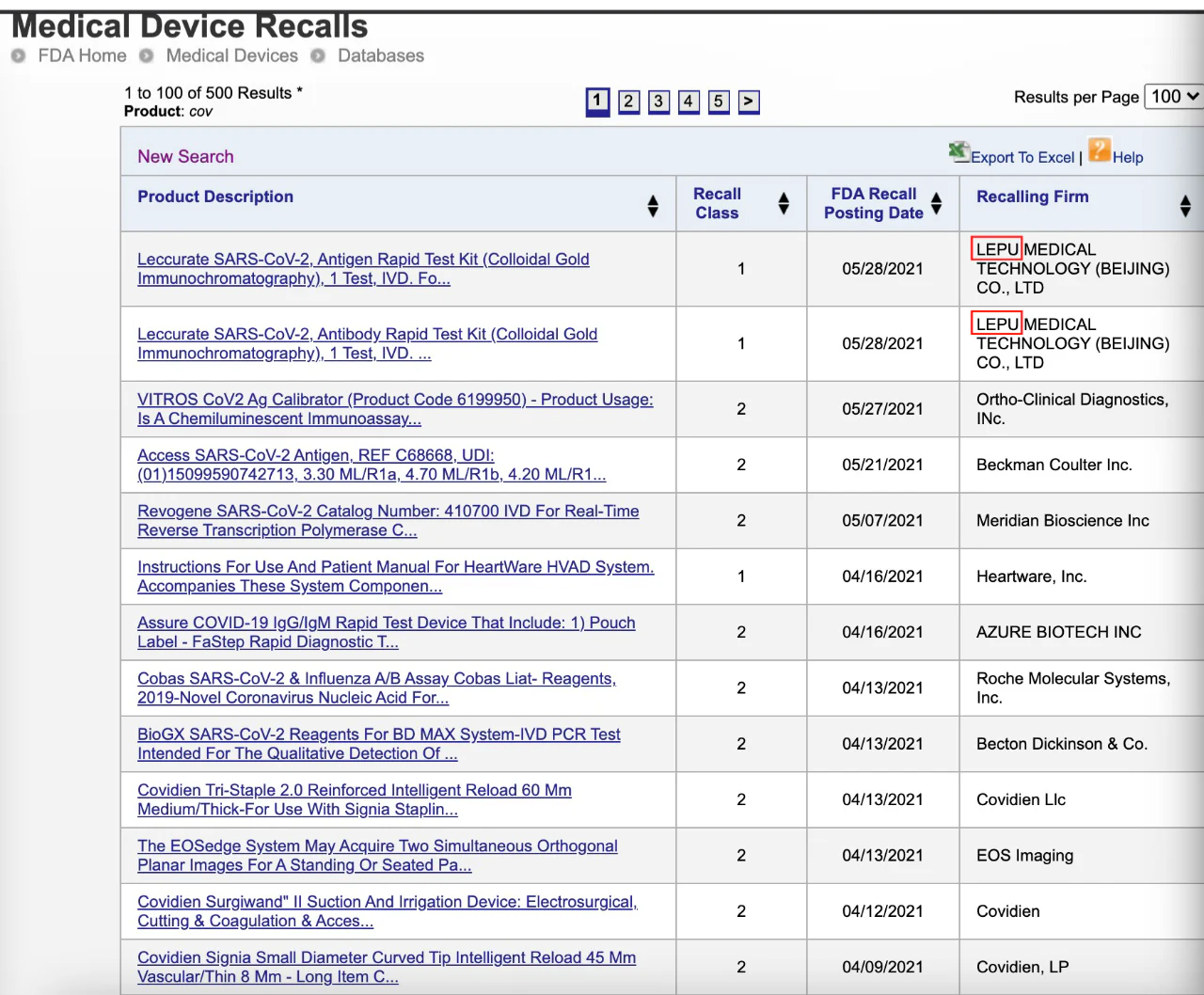Select EOS Imaging firm cell
This screenshot has height=995, width=1204.
pos(1081,855)
